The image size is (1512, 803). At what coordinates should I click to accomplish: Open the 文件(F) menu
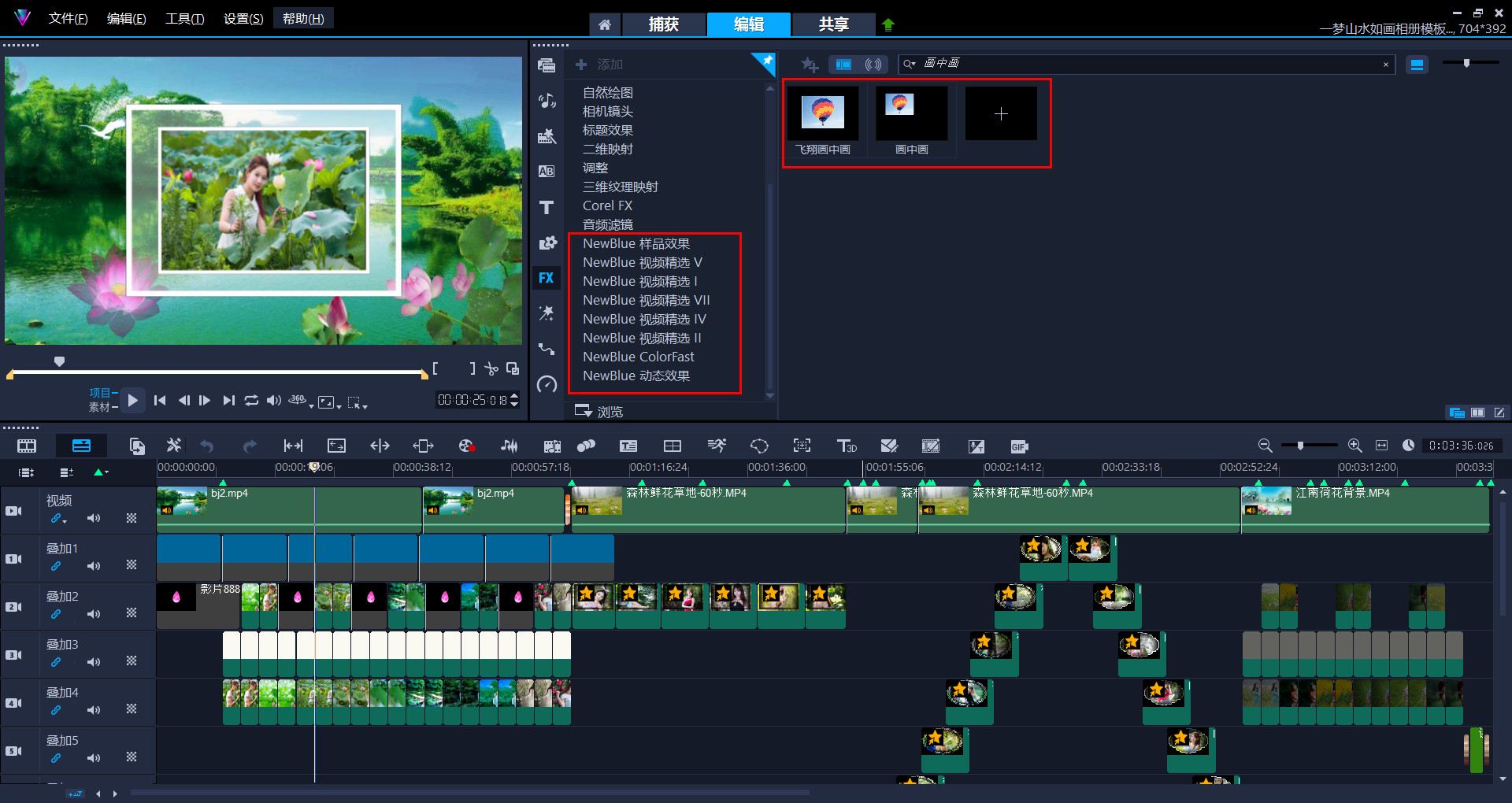[x=68, y=19]
